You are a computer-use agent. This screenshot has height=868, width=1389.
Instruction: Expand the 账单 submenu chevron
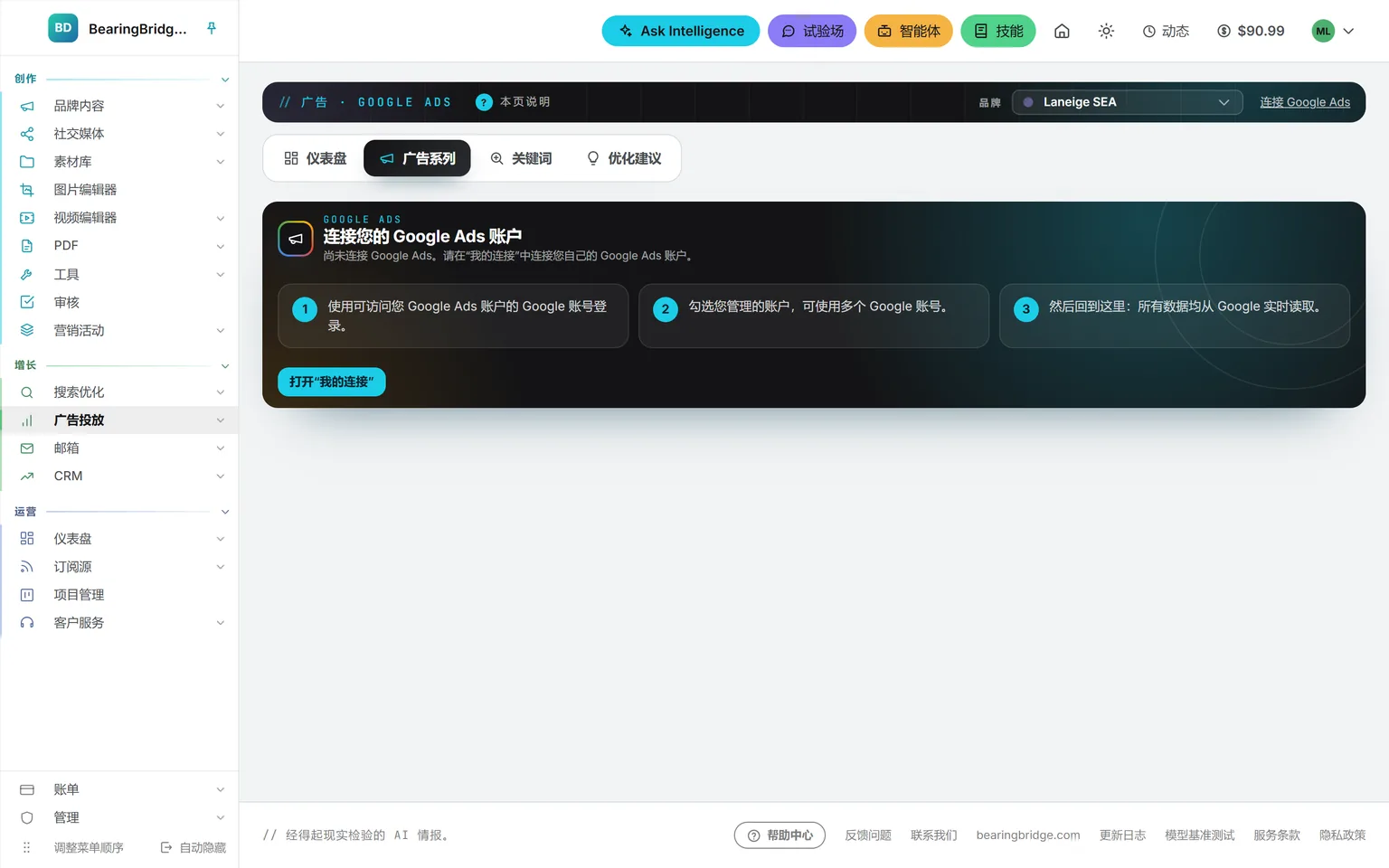(221, 790)
